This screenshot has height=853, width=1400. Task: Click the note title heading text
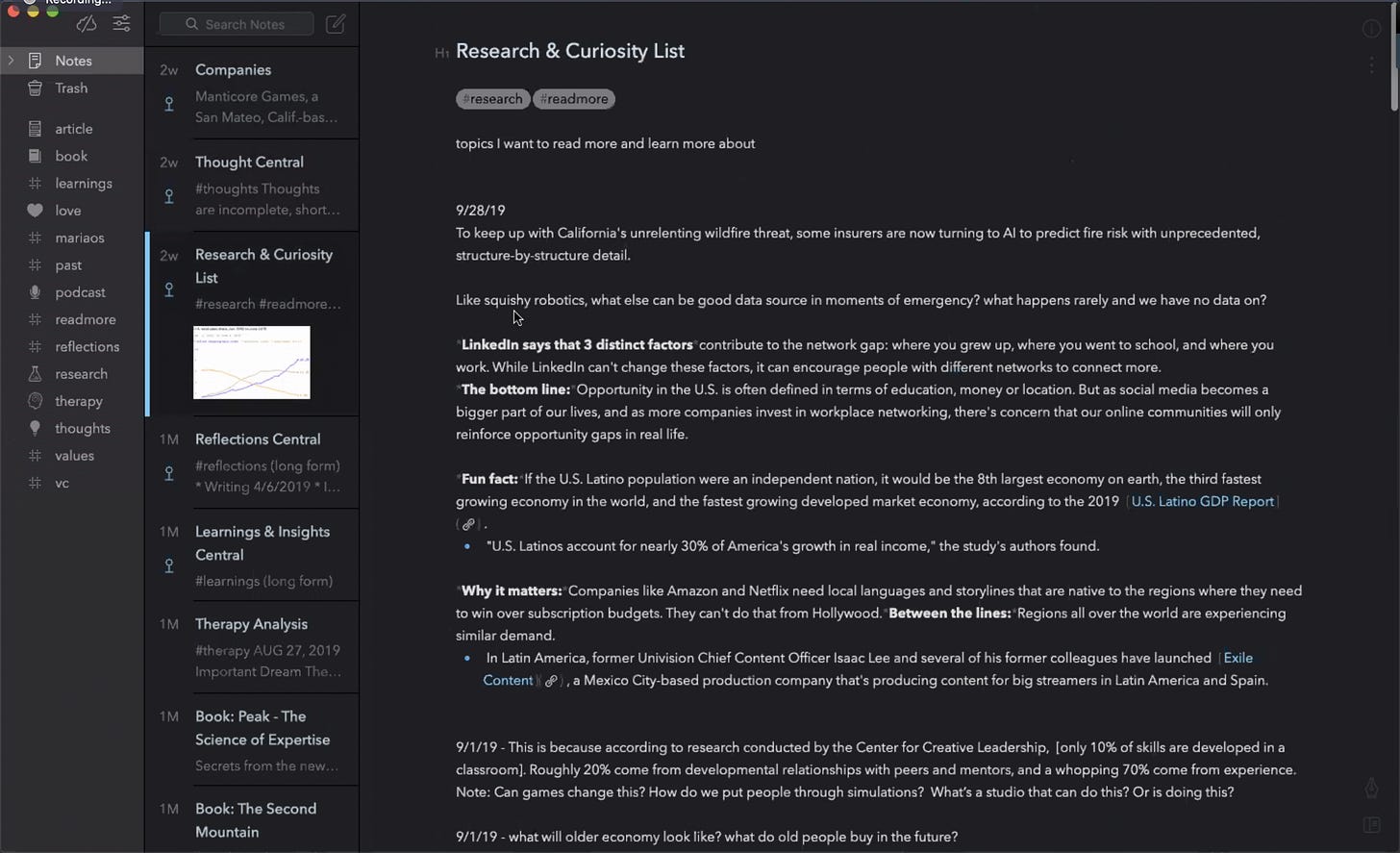coord(570,52)
